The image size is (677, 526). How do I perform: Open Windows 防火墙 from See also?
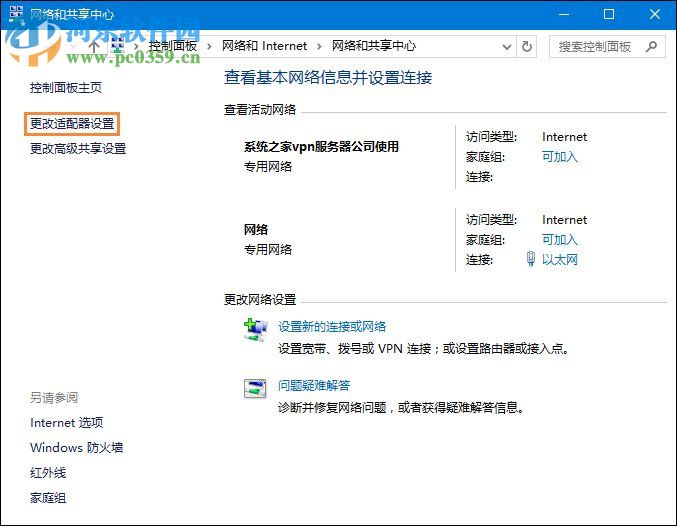click(76, 448)
